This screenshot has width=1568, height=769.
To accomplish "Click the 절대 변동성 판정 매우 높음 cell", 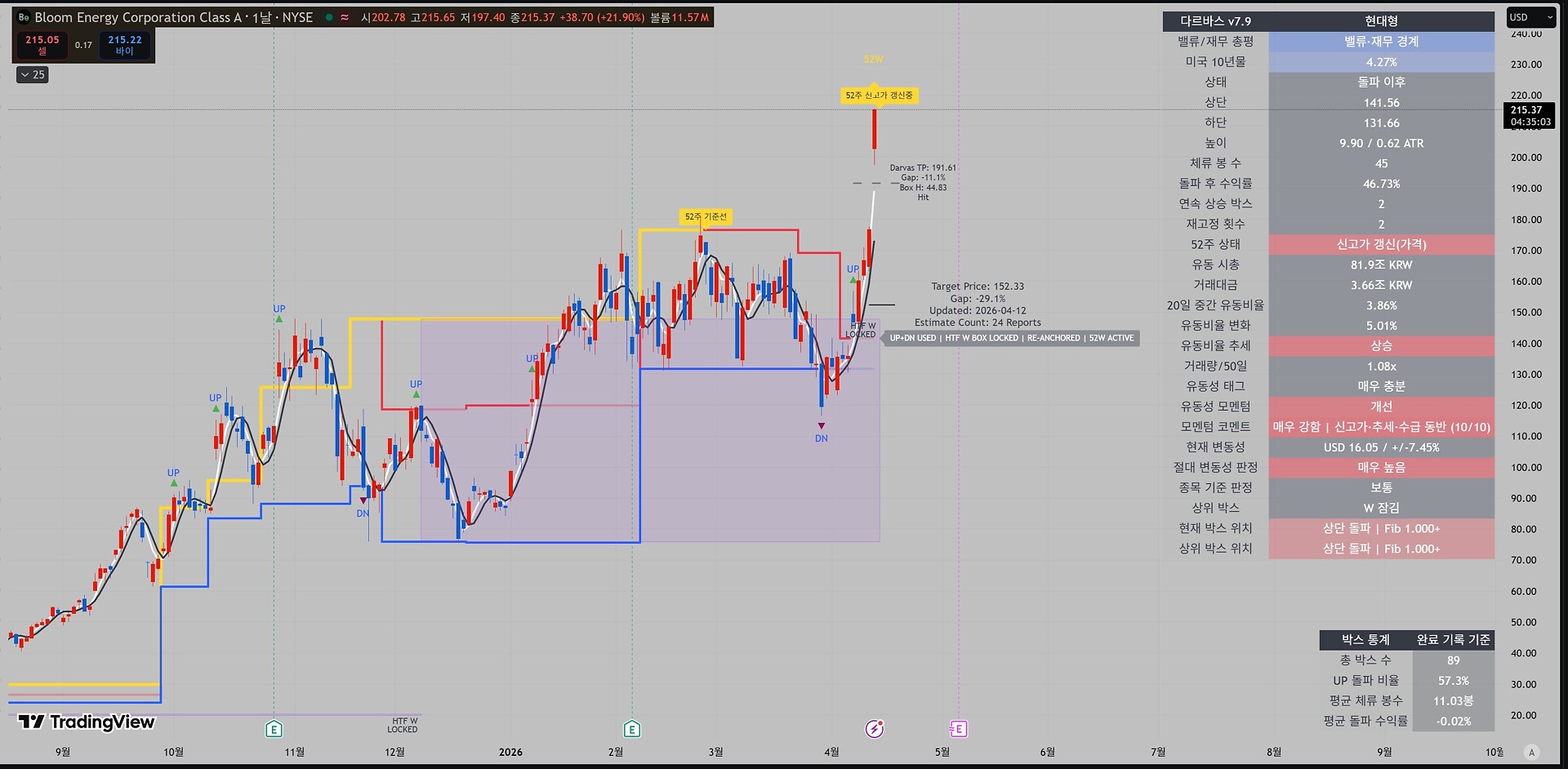I will tap(1381, 468).
